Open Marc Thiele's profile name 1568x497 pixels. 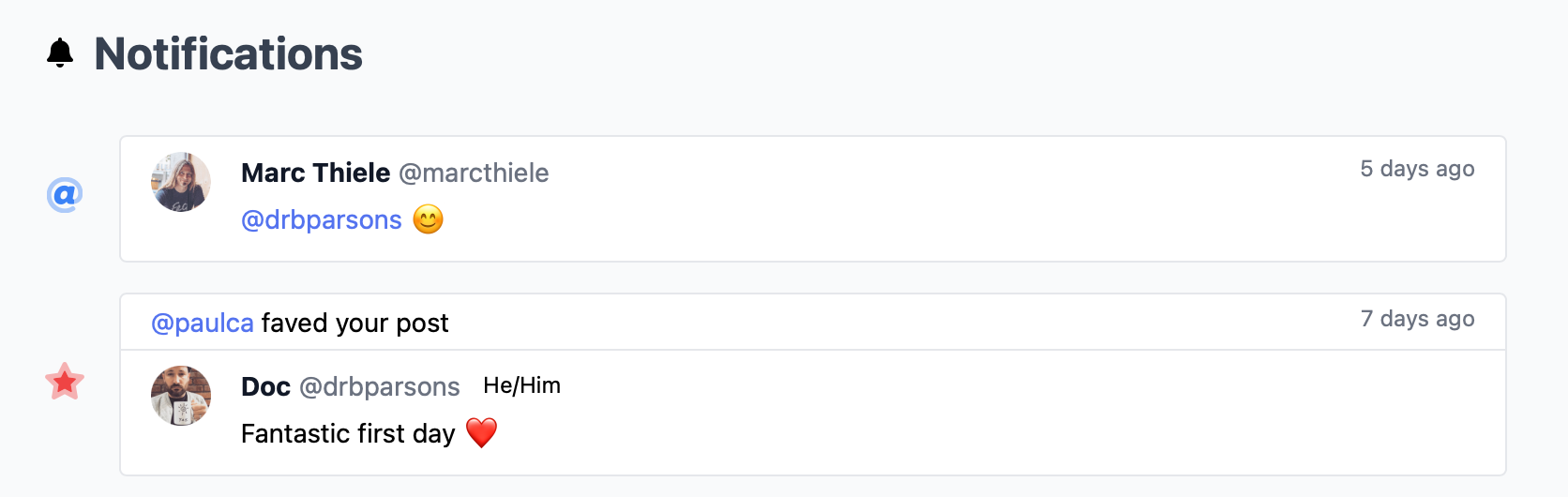(x=315, y=173)
